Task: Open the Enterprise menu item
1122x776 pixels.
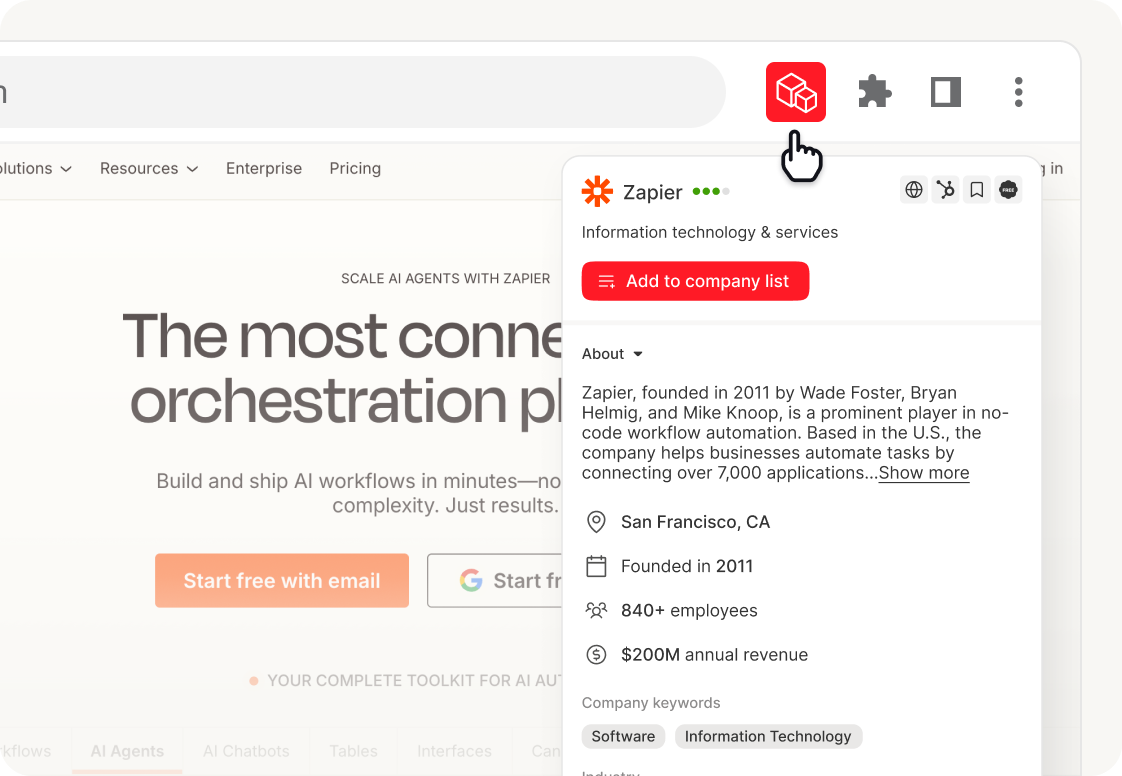Action: coord(264,168)
